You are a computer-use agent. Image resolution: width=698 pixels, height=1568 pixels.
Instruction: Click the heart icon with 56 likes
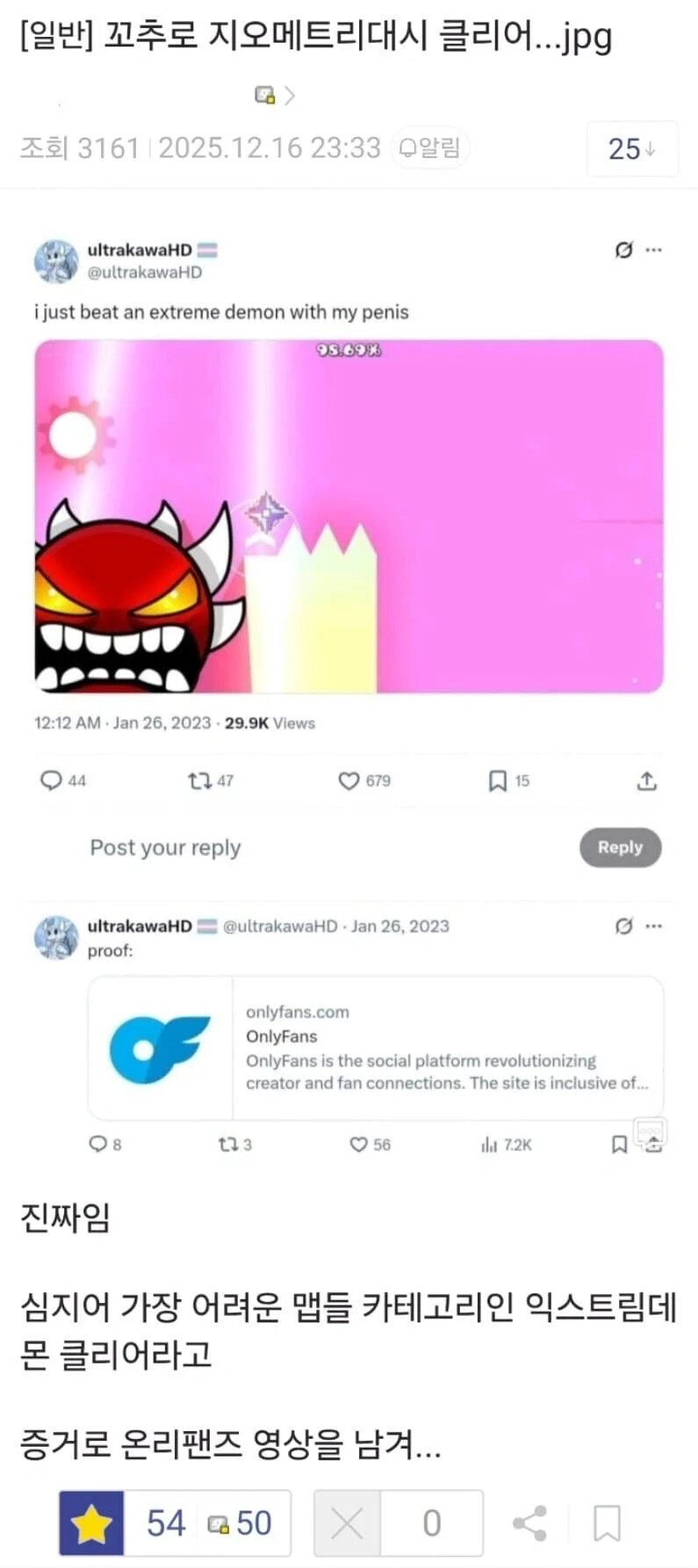358,1145
